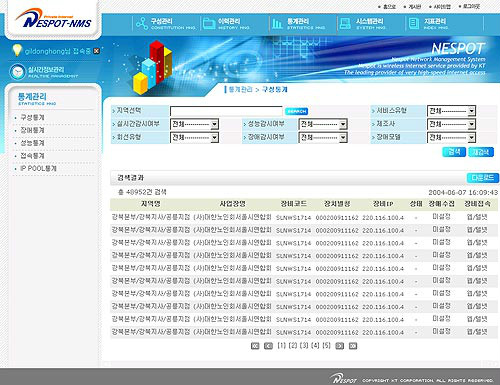This screenshot has width=500, height=385.
Task: Click the 장비접속 column header
Action: [477, 204]
